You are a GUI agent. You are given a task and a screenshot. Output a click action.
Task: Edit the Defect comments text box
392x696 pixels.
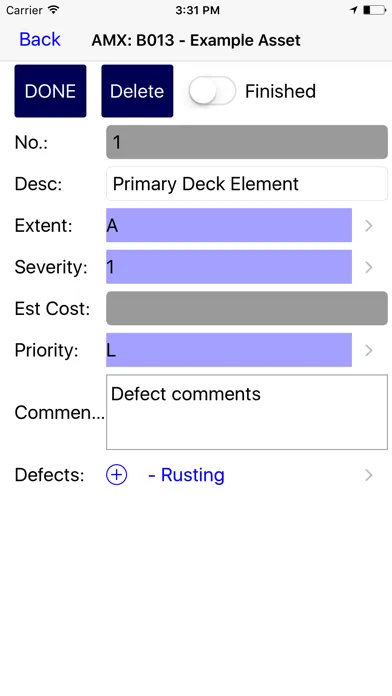click(247, 412)
